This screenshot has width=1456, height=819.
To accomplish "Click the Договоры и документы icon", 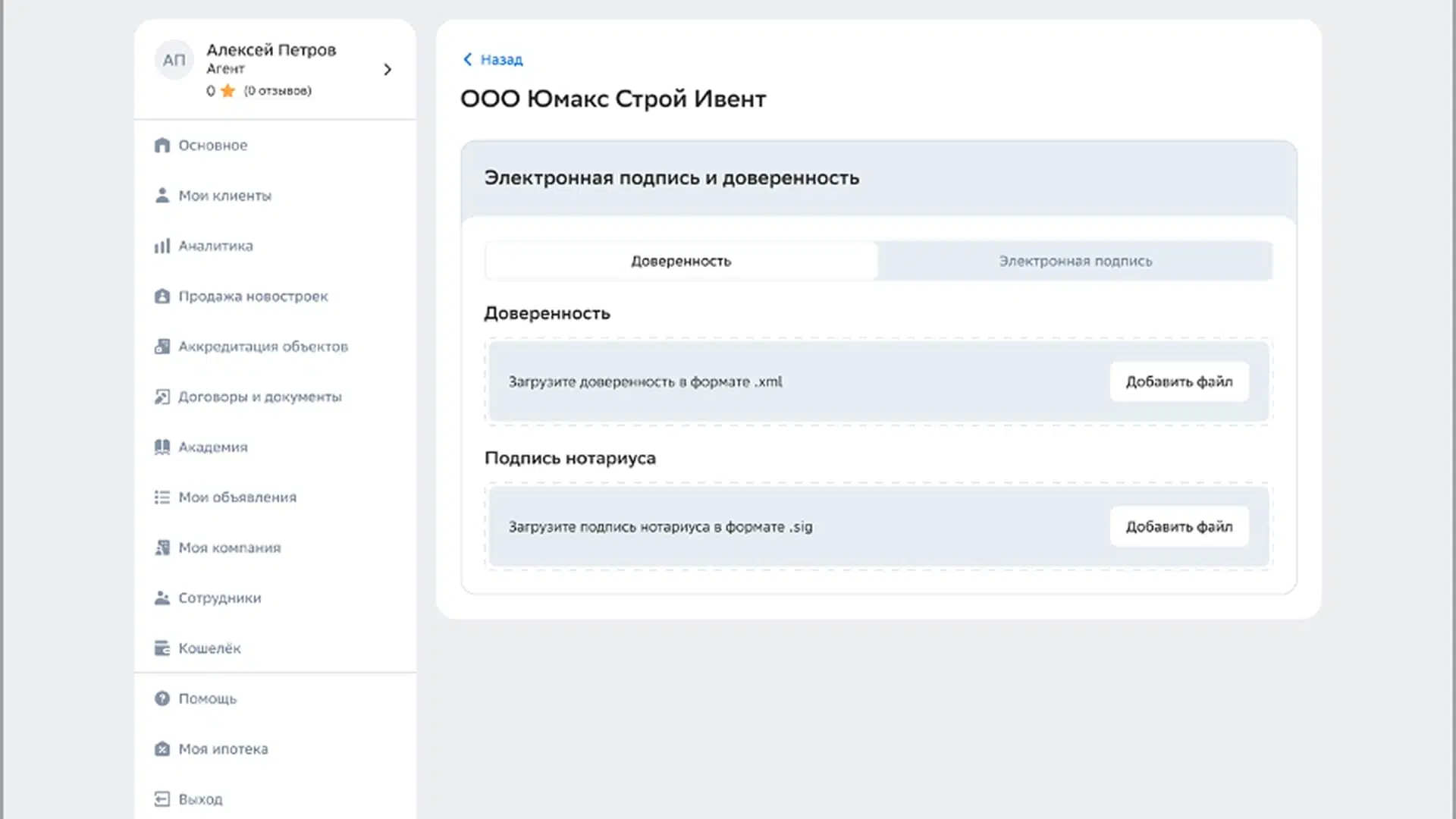I will [162, 397].
